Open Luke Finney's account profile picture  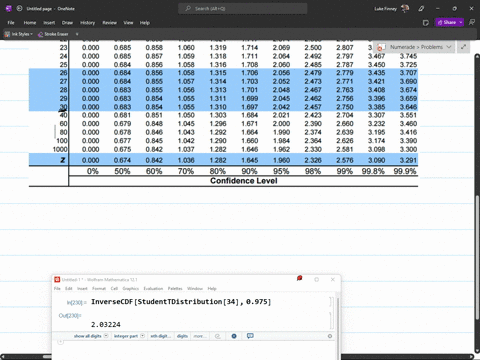point(405,8)
